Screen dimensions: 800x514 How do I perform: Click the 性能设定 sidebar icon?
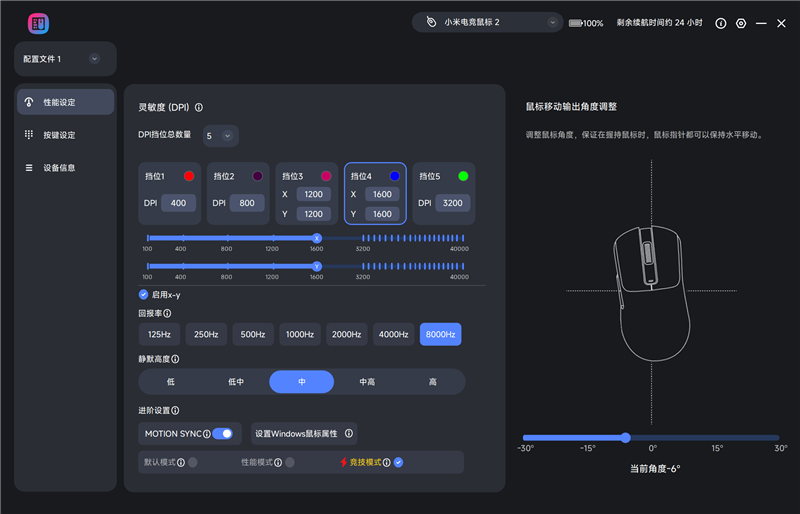click(29, 102)
